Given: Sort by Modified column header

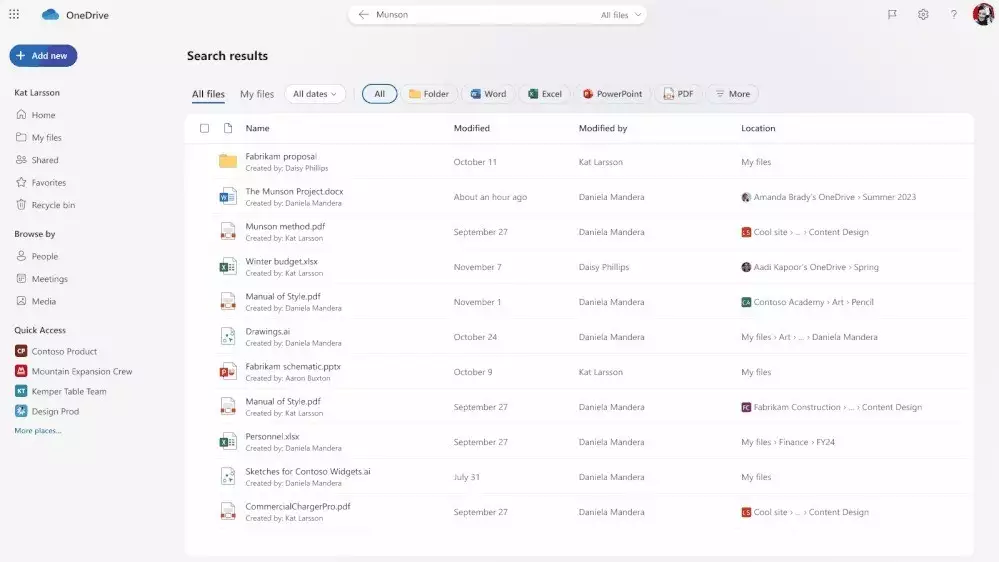Looking at the screenshot, I should pyautogui.click(x=471, y=128).
